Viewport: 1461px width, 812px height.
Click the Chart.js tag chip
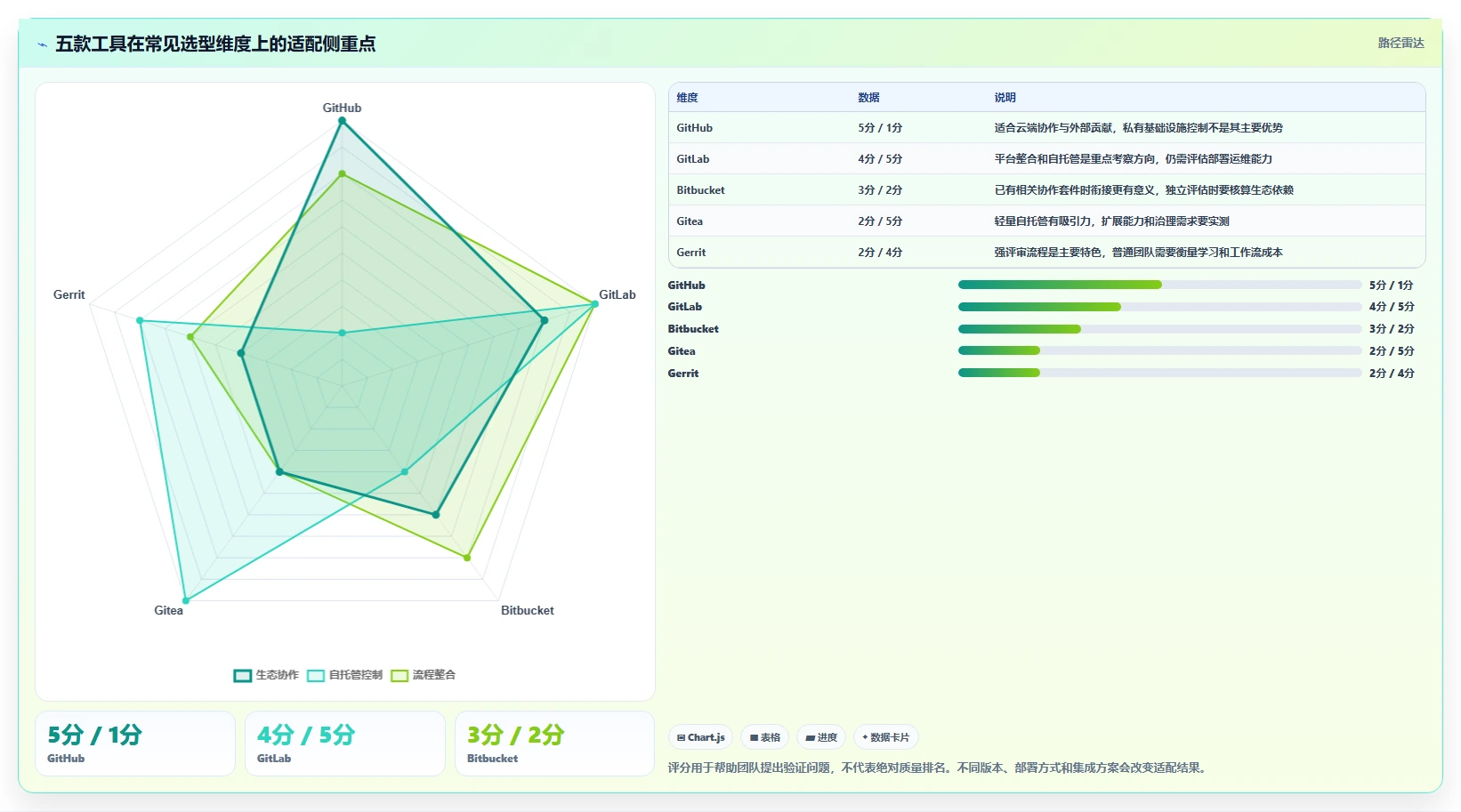(x=700, y=737)
